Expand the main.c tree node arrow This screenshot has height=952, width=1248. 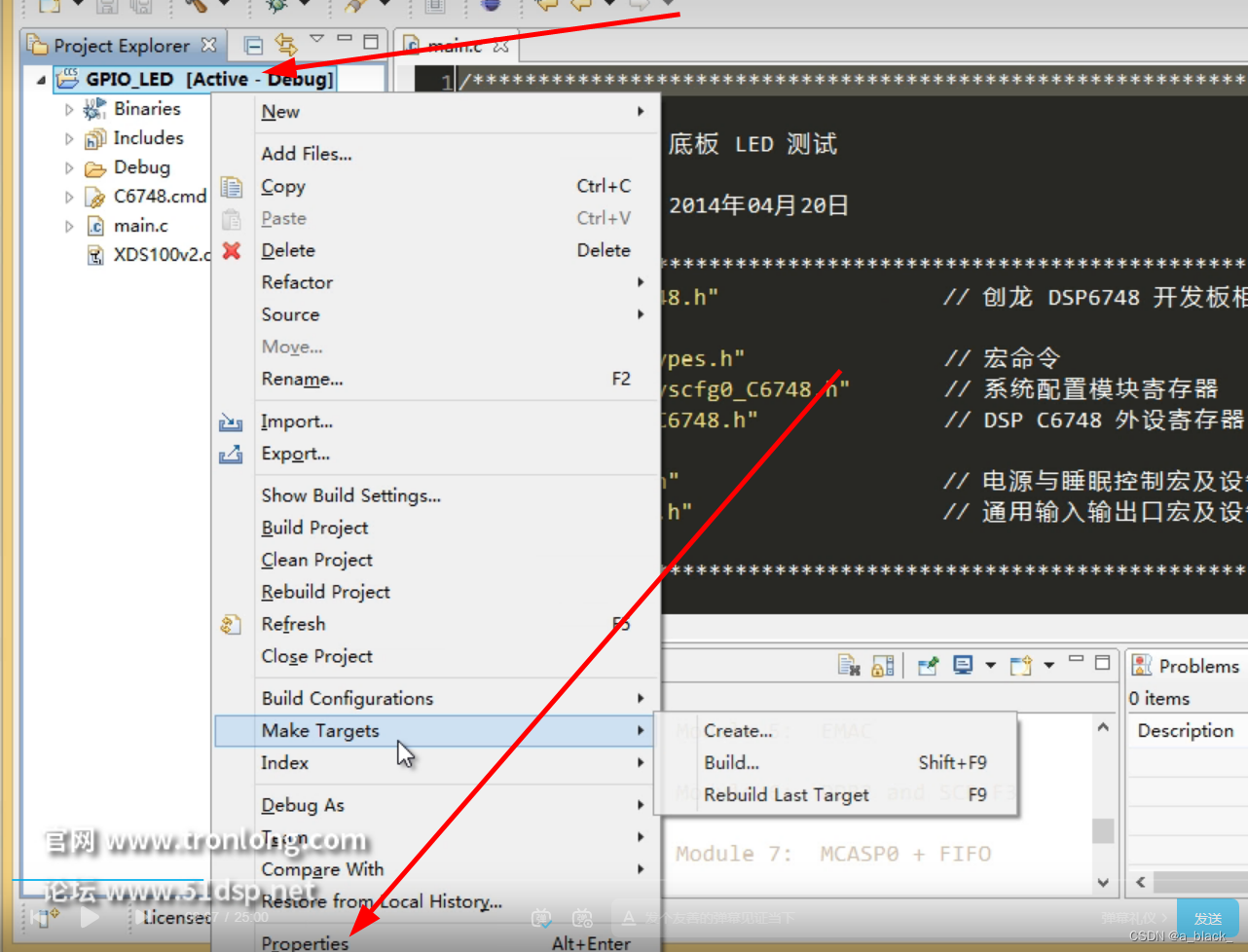(x=69, y=227)
